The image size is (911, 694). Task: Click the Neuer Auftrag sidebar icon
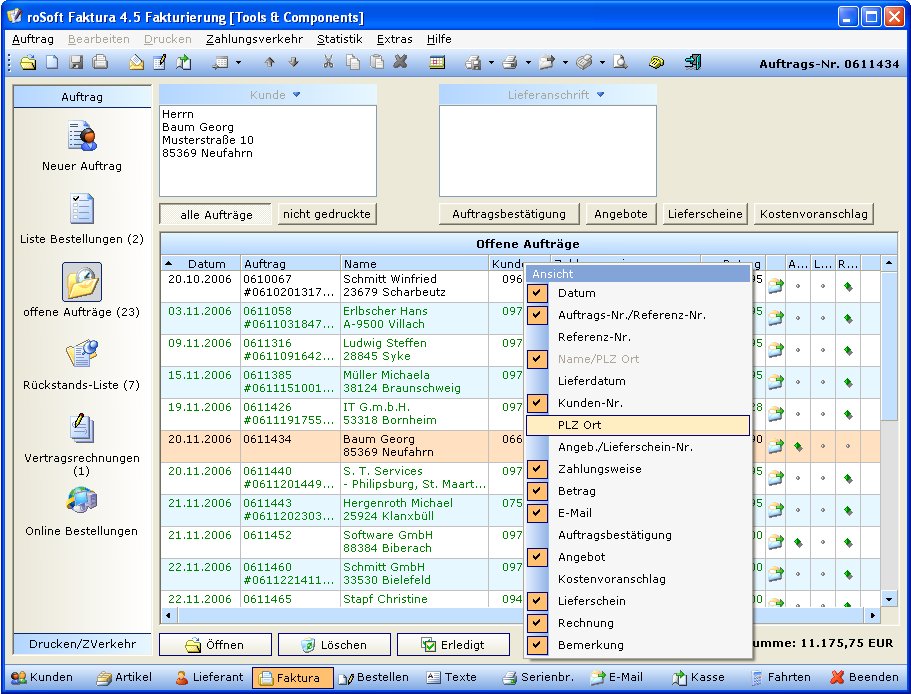click(x=81, y=135)
